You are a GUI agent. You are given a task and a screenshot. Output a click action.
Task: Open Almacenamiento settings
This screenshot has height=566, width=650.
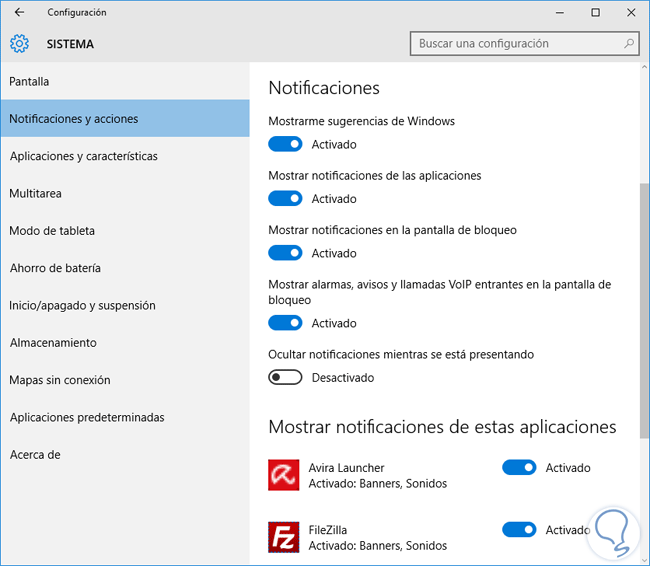point(53,342)
